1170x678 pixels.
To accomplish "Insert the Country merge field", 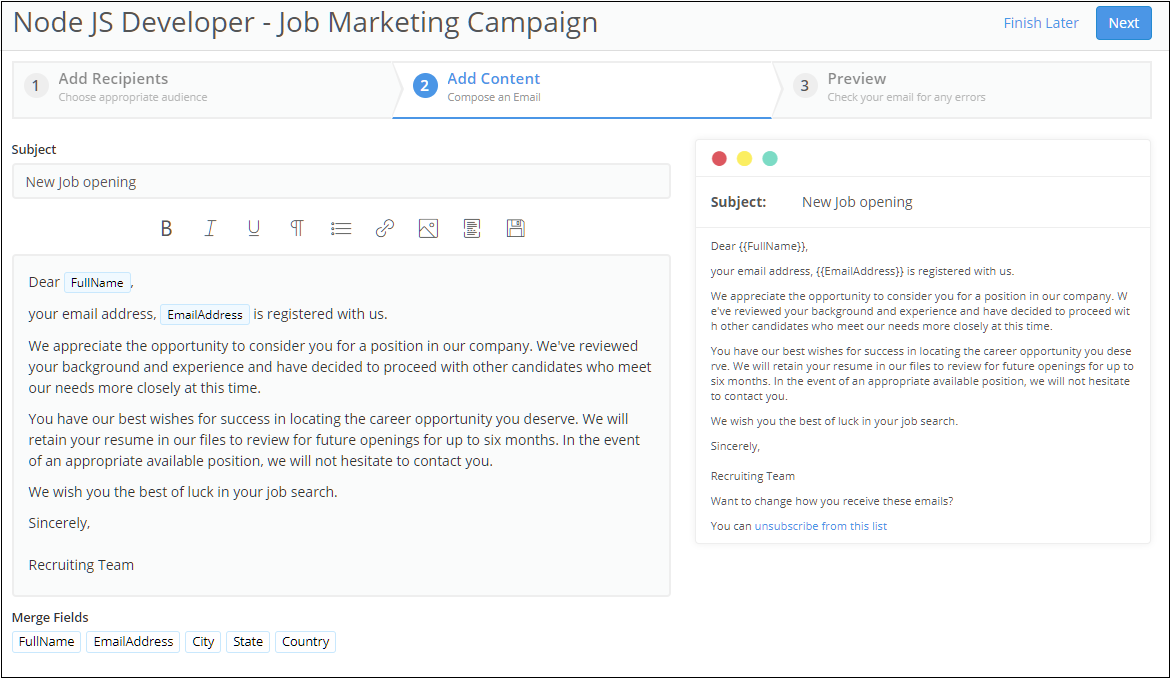I will (x=305, y=642).
